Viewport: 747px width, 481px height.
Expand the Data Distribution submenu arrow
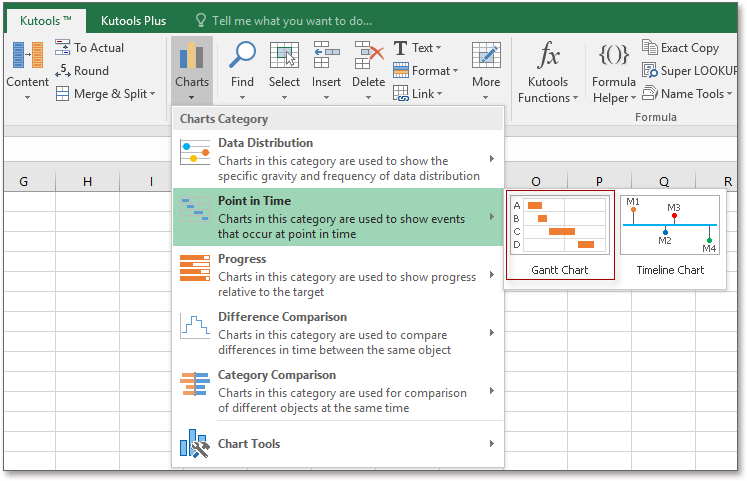[492, 159]
